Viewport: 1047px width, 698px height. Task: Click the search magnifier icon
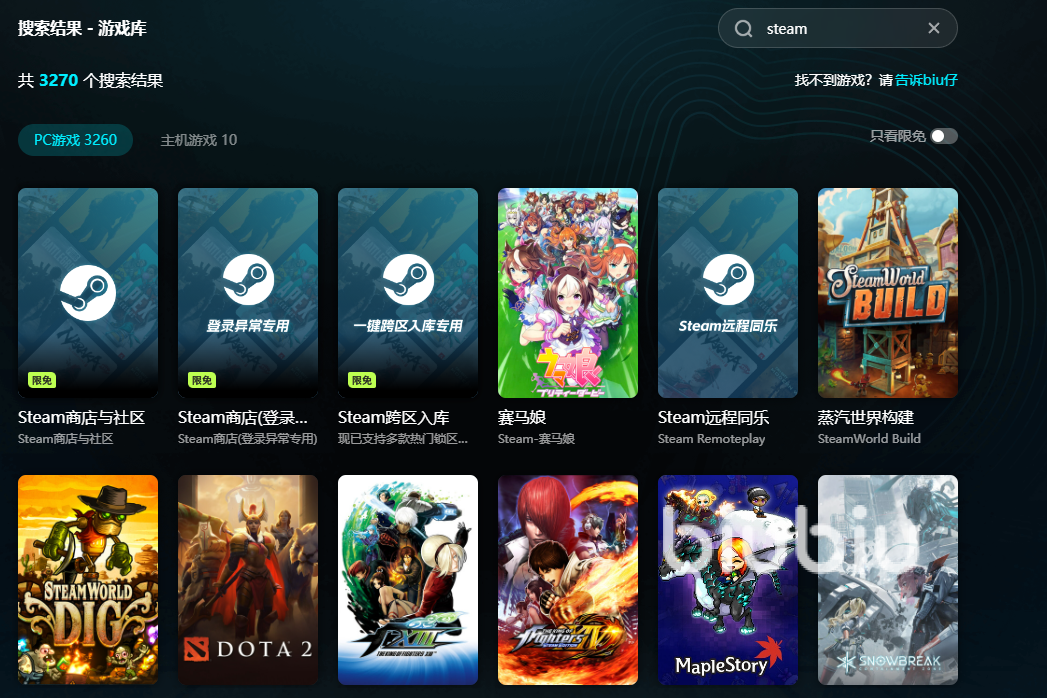(743, 29)
